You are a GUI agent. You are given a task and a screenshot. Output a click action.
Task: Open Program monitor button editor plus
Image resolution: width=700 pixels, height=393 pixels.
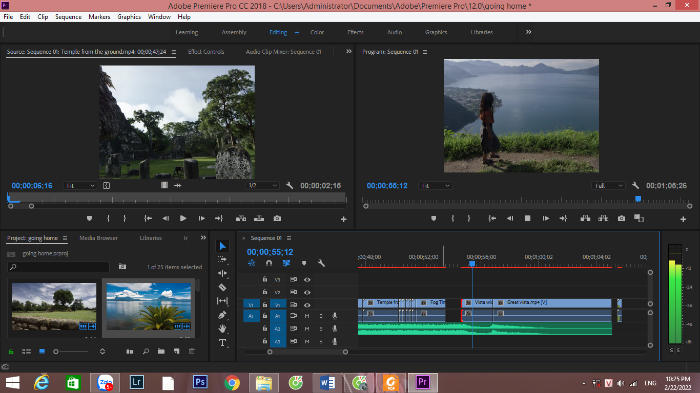point(683,219)
